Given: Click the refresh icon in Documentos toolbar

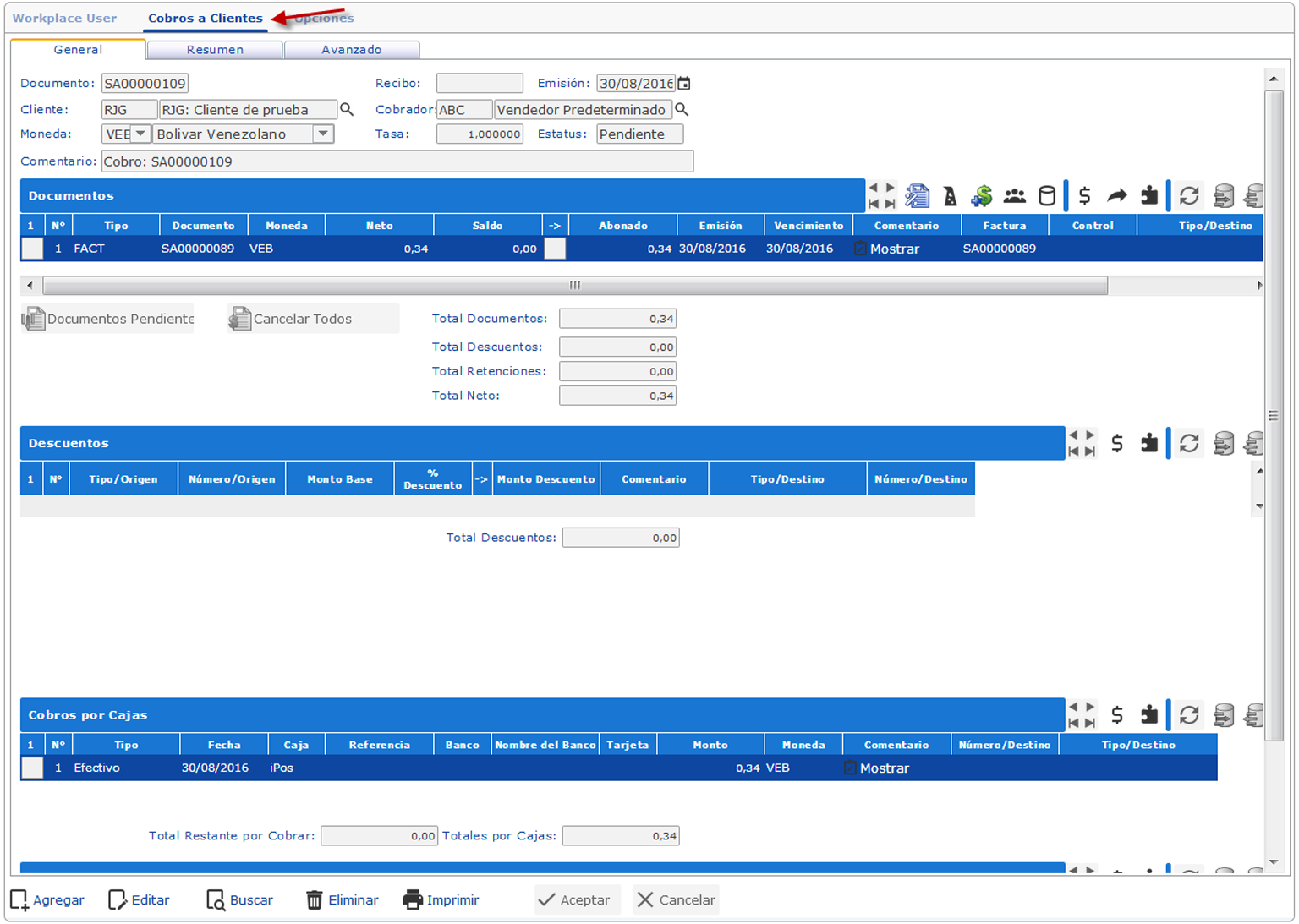Looking at the screenshot, I should click(x=1189, y=196).
